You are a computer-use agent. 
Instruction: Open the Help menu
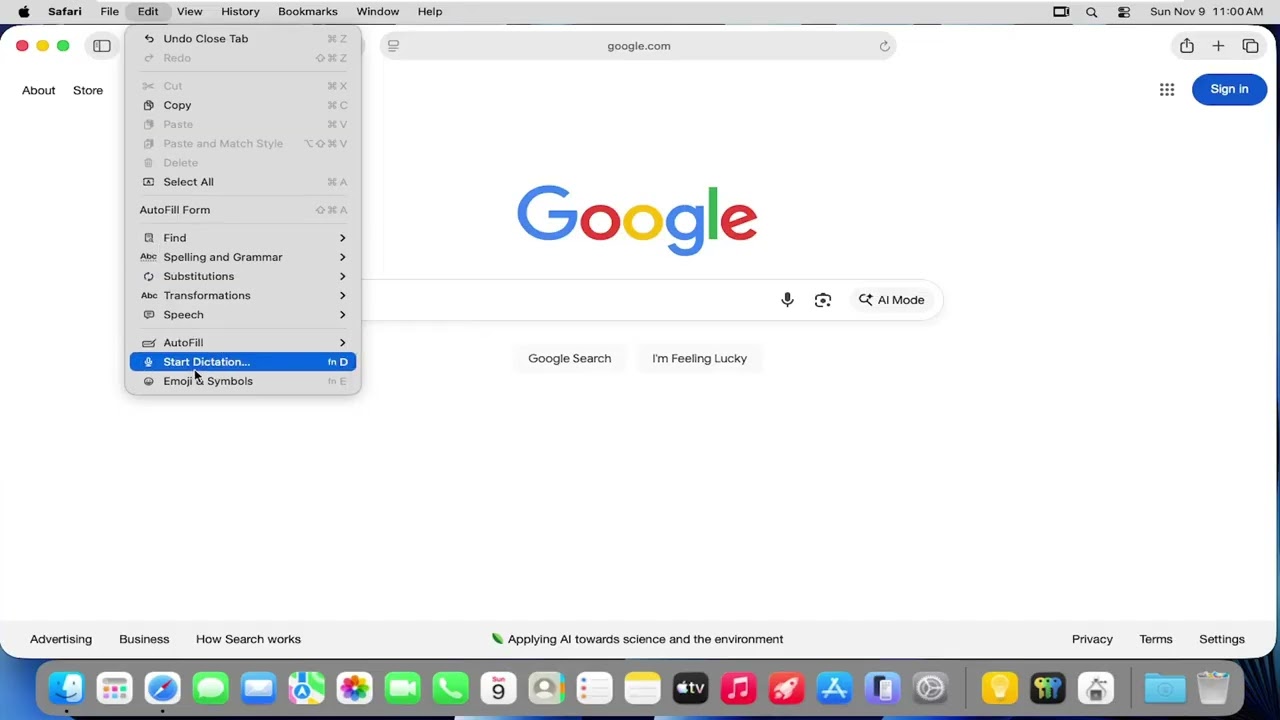(x=430, y=12)
